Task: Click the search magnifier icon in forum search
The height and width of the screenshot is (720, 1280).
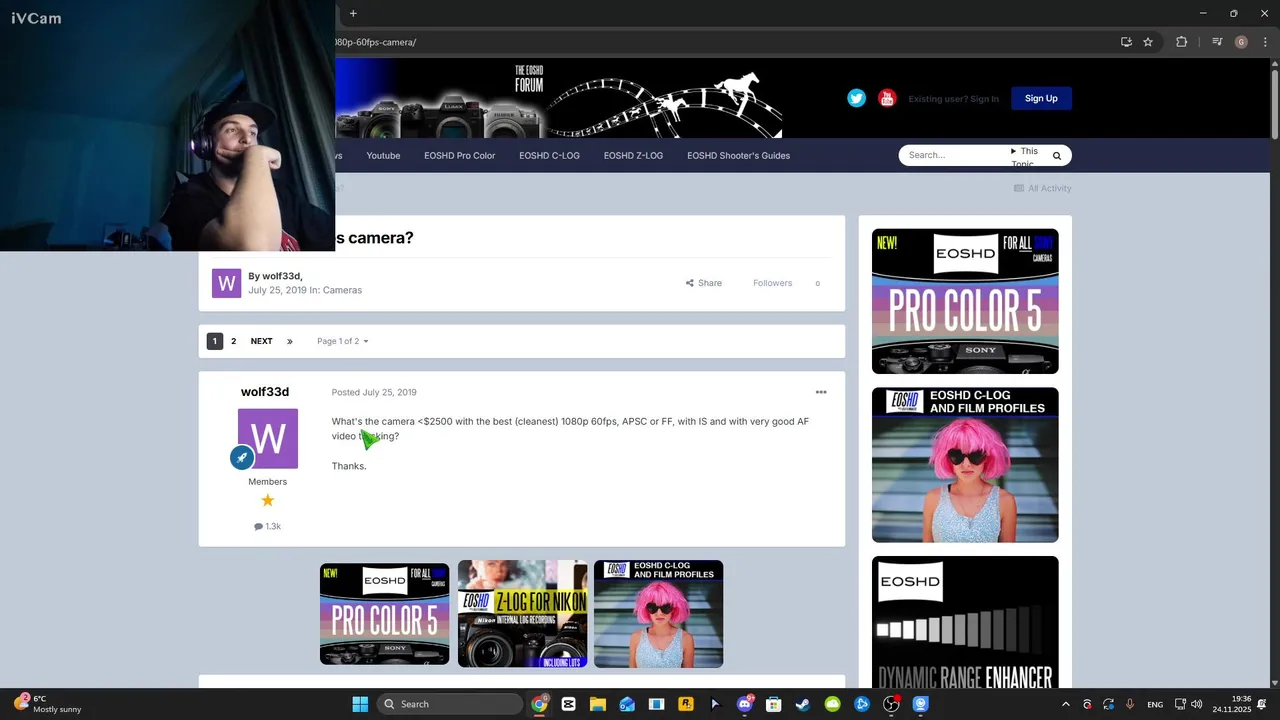Action: point(1056,156)
